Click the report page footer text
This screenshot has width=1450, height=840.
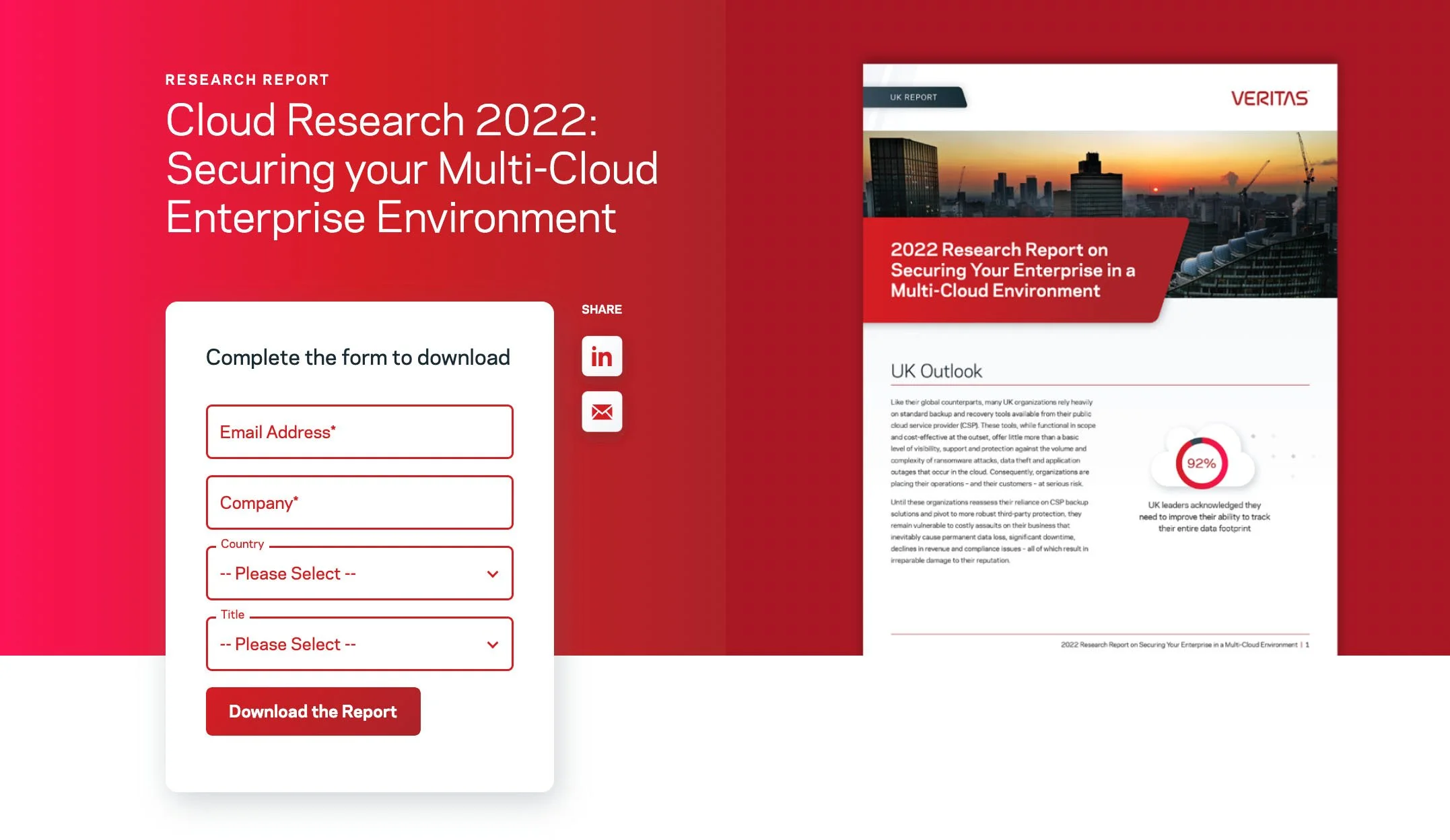pyautogui.click(x=1184, y=645)
